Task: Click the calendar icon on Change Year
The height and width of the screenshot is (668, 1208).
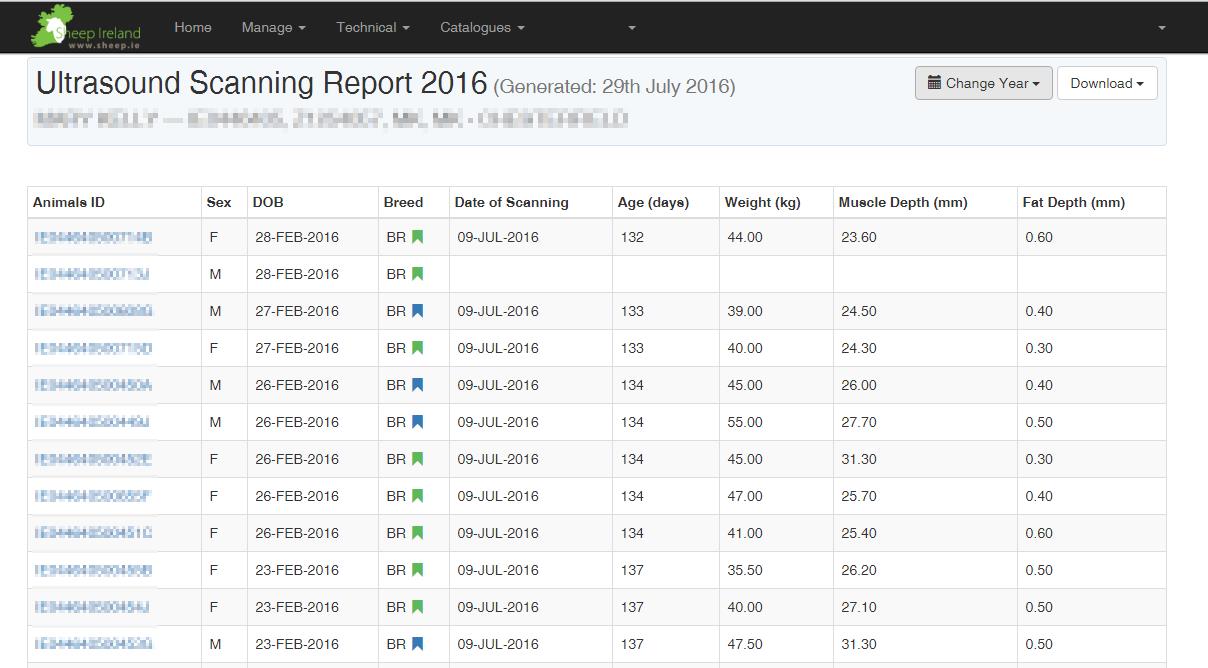Action: tap(934, 83)
